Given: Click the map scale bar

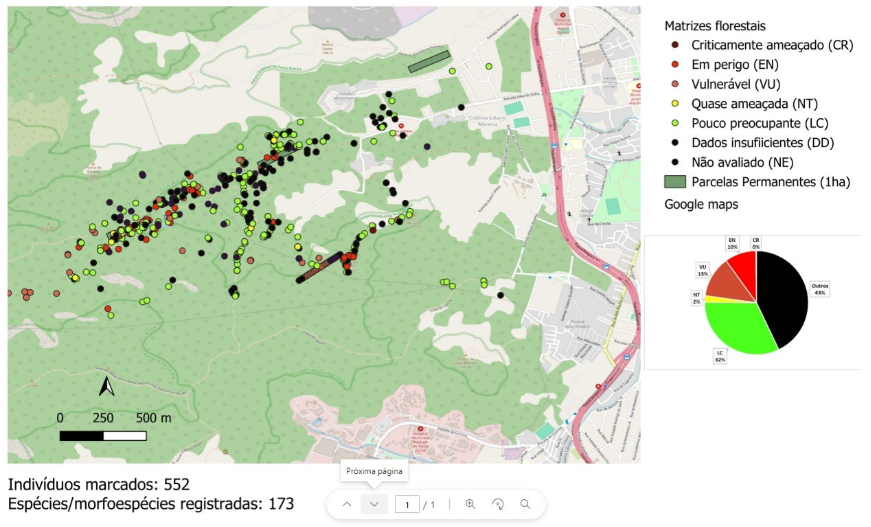Looking at the screenshot, I should pos(103,436).
